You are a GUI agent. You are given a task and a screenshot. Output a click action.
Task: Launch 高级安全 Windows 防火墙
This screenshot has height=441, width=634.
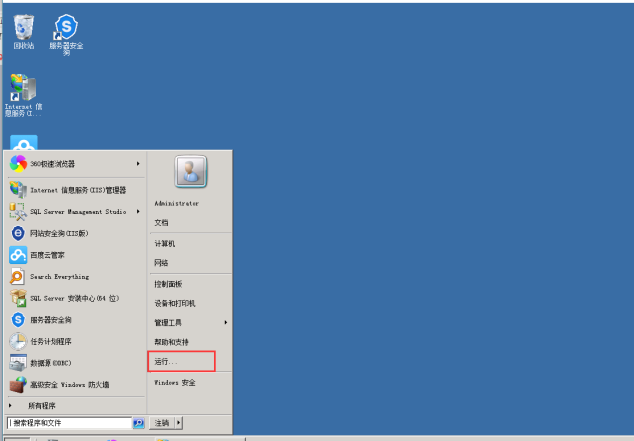(x=76, y=385)
